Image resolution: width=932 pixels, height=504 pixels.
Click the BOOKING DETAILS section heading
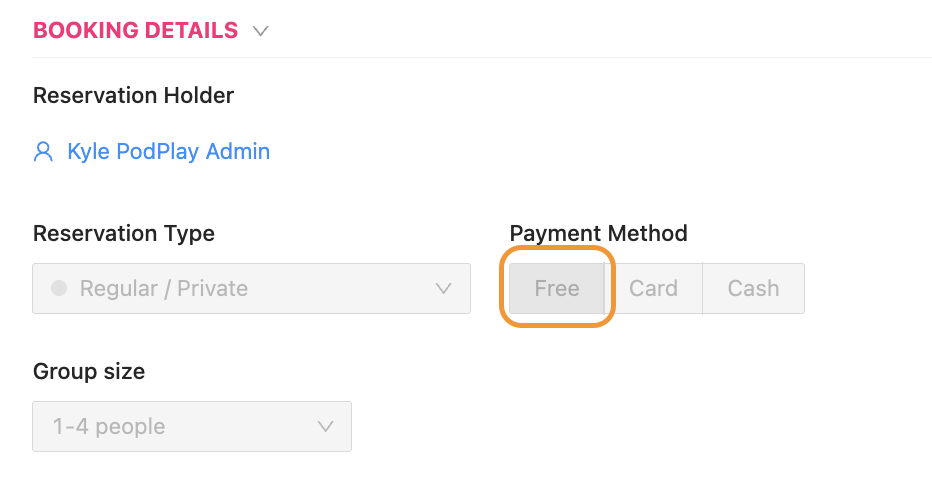pos(135,31)
